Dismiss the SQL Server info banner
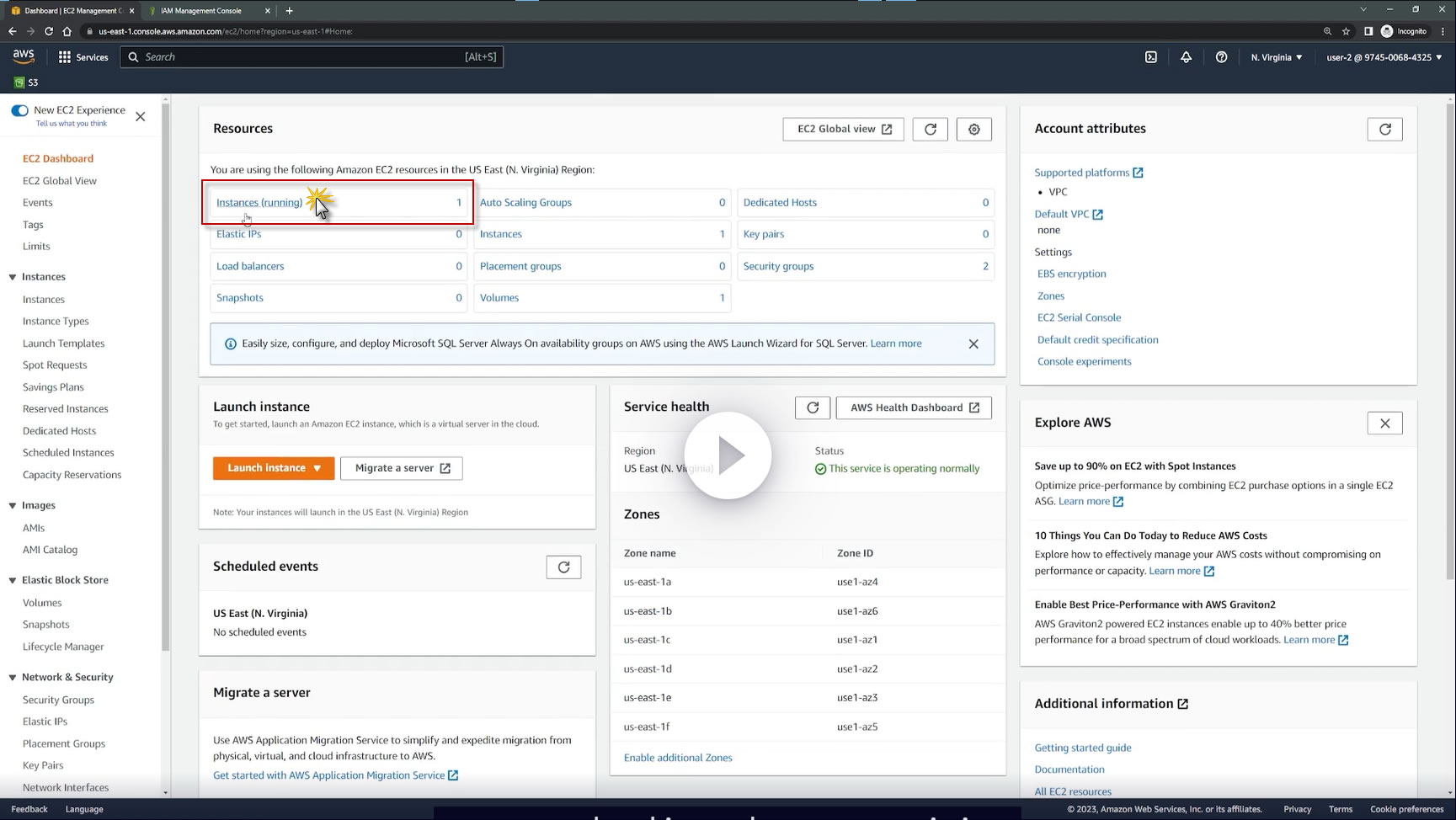1456x820 pixels. (973, 343)
